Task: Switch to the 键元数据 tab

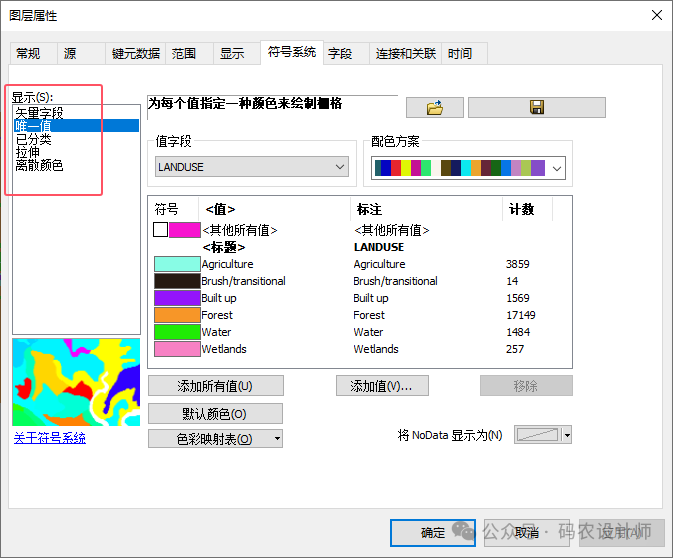Action: [136, 54]
